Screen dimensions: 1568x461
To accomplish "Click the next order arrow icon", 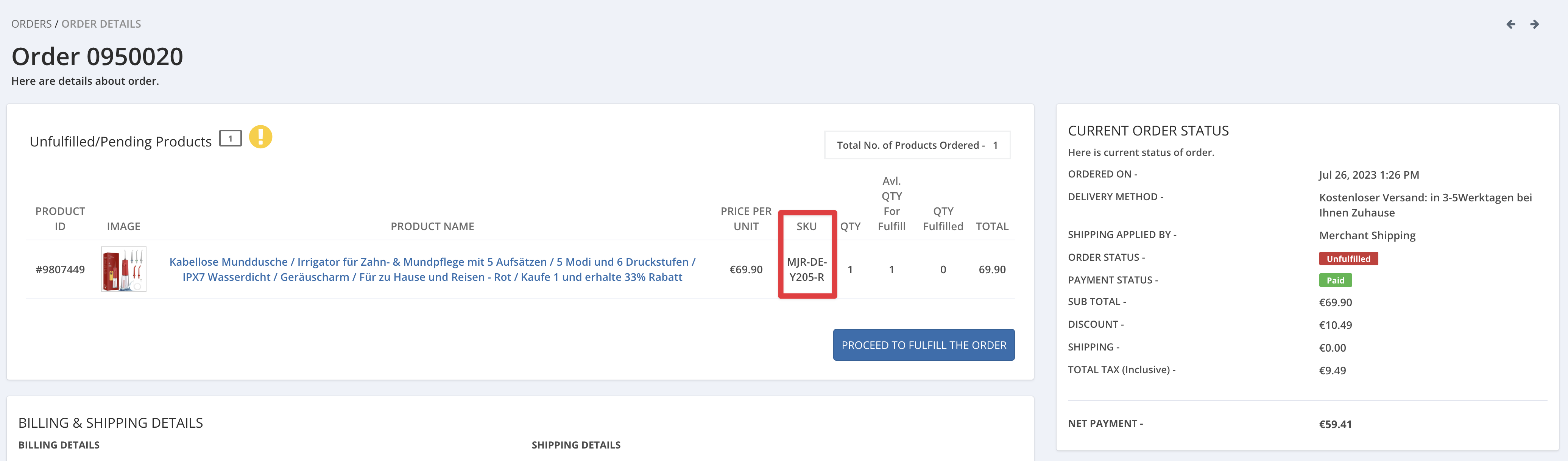I will point(1535,24).
